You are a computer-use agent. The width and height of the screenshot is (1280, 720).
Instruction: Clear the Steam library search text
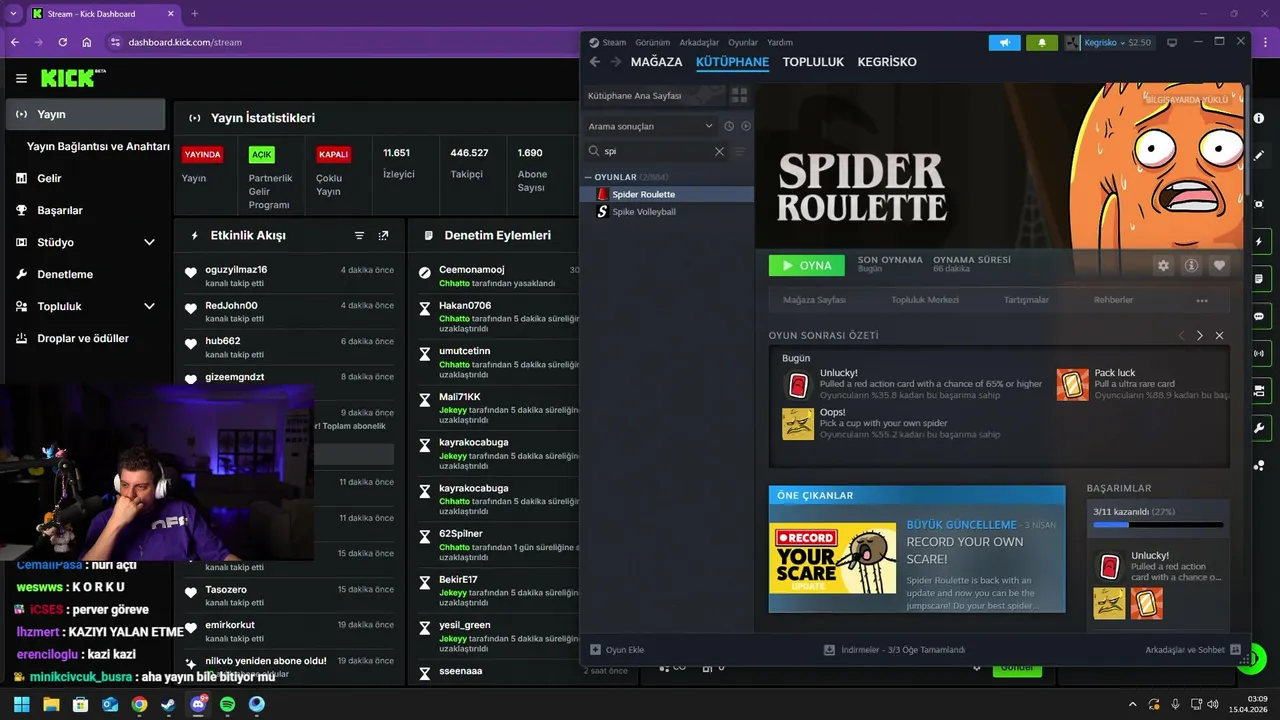pyautogui.click(x=719, y=151)
